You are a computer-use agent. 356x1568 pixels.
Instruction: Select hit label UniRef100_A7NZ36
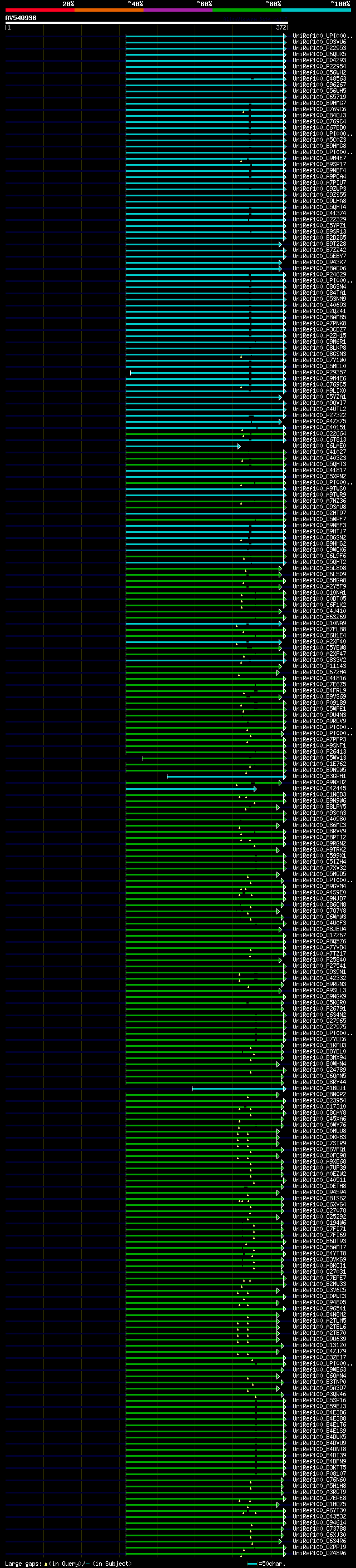[x=319, y=501]
